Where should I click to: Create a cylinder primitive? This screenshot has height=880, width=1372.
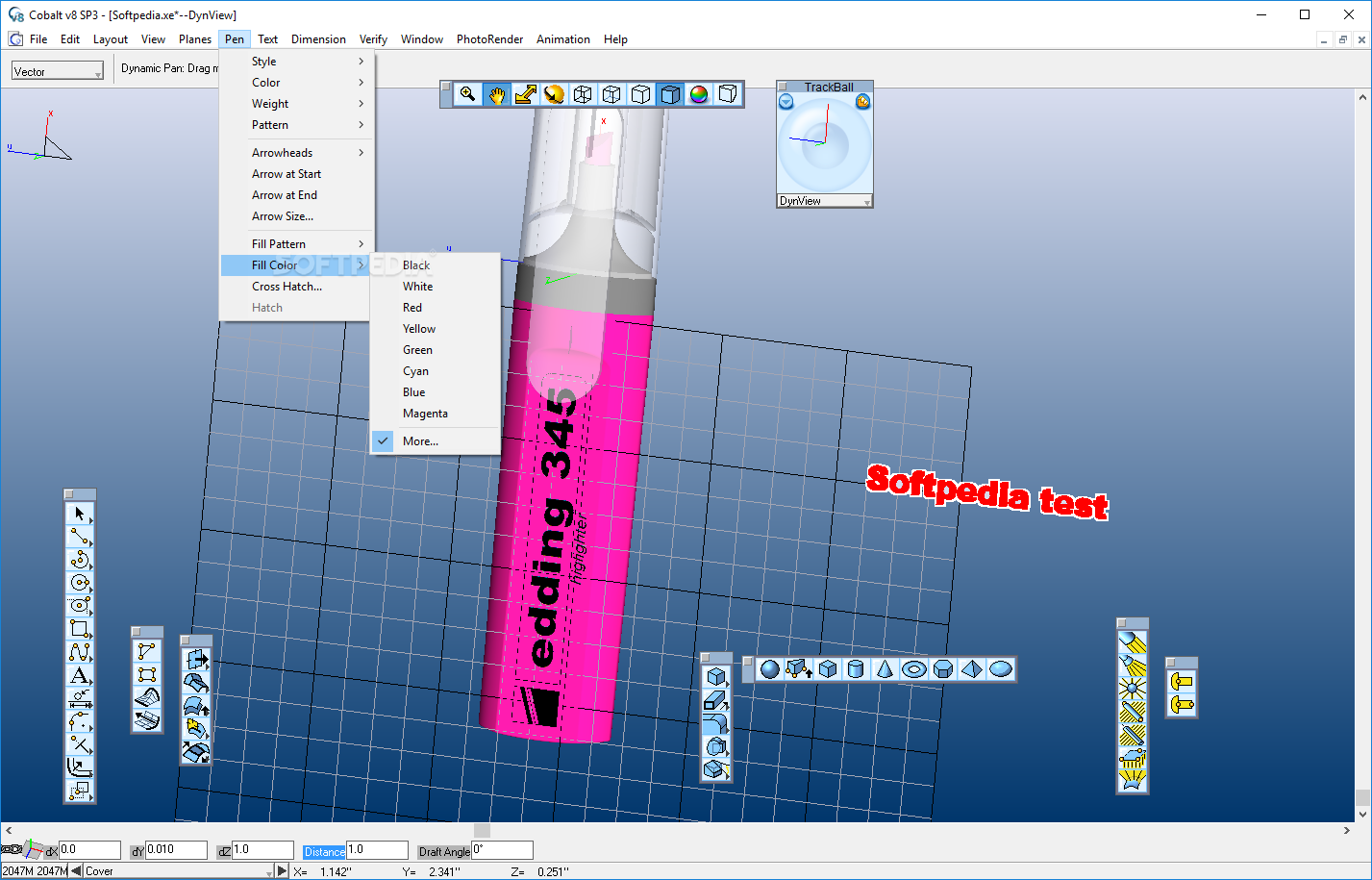point(856,669)
